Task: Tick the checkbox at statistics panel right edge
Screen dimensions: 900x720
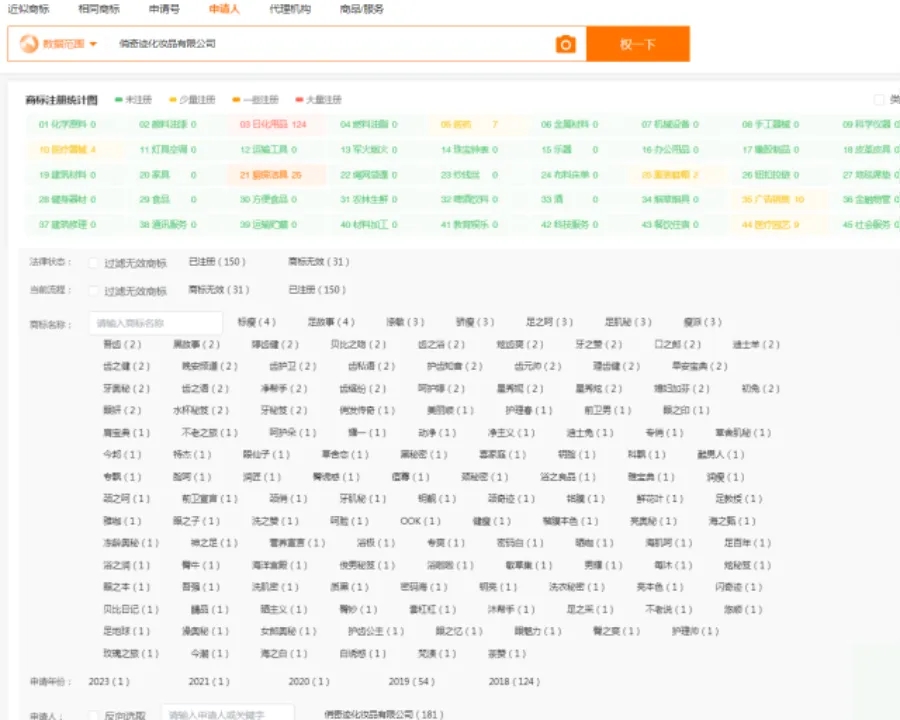Action: pyautogui.click(x=879, y=100)
